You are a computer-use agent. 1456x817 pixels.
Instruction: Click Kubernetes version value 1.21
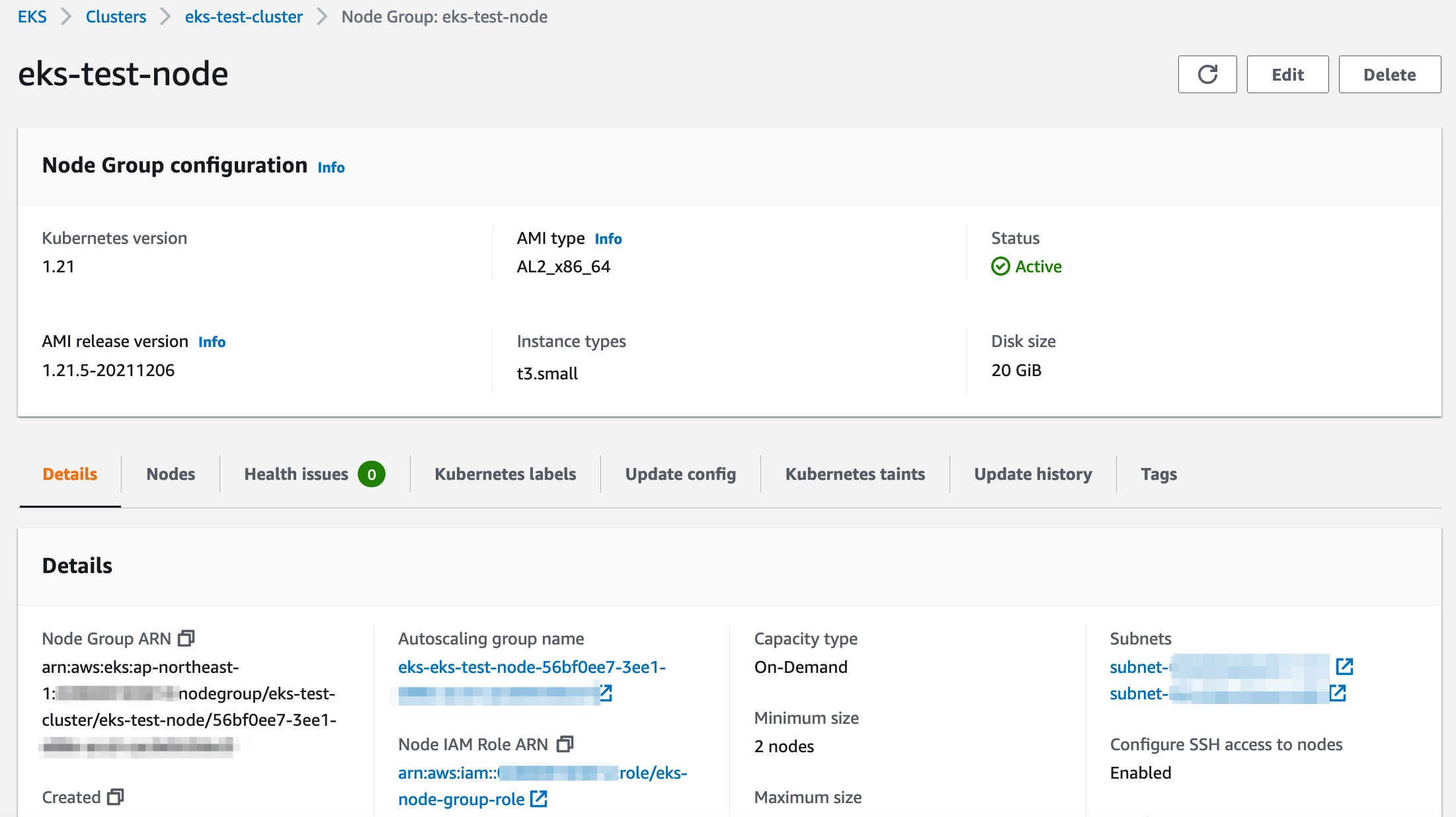coord(58,266)
